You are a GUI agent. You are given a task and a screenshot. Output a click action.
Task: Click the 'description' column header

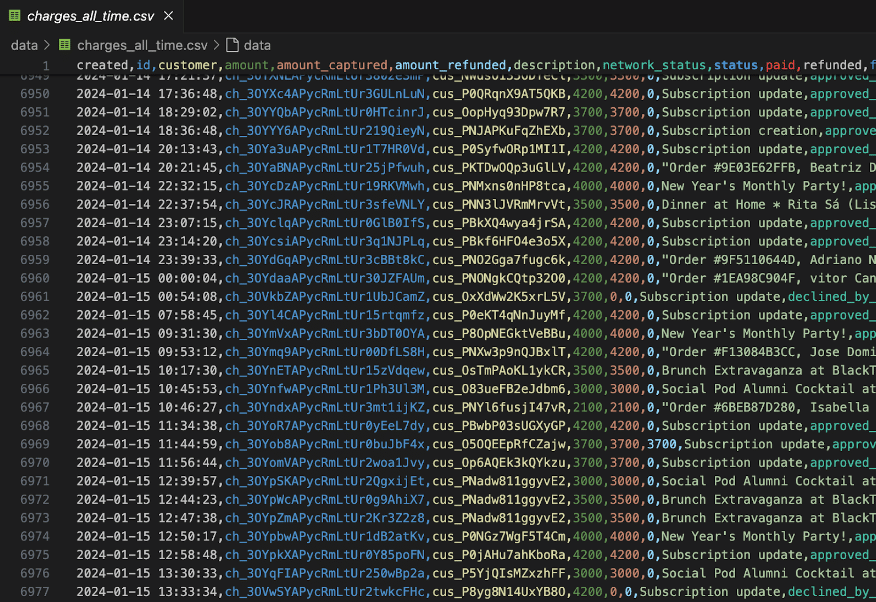(554, 65)
